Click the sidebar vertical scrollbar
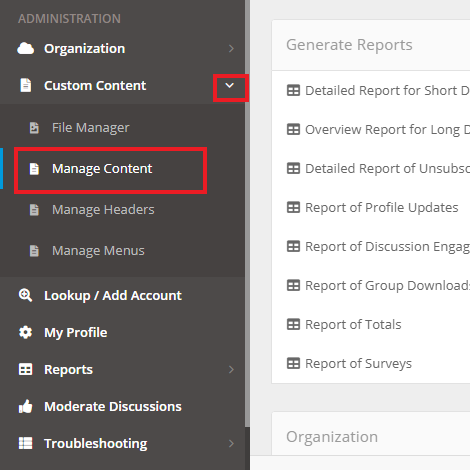The image size is (470, 470). coord(247,213)
